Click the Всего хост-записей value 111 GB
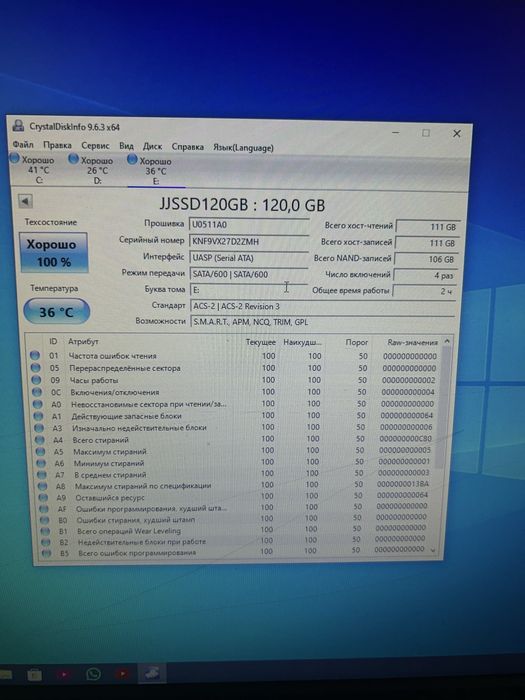This screenshot has width=525, height=700. point(426,243)
